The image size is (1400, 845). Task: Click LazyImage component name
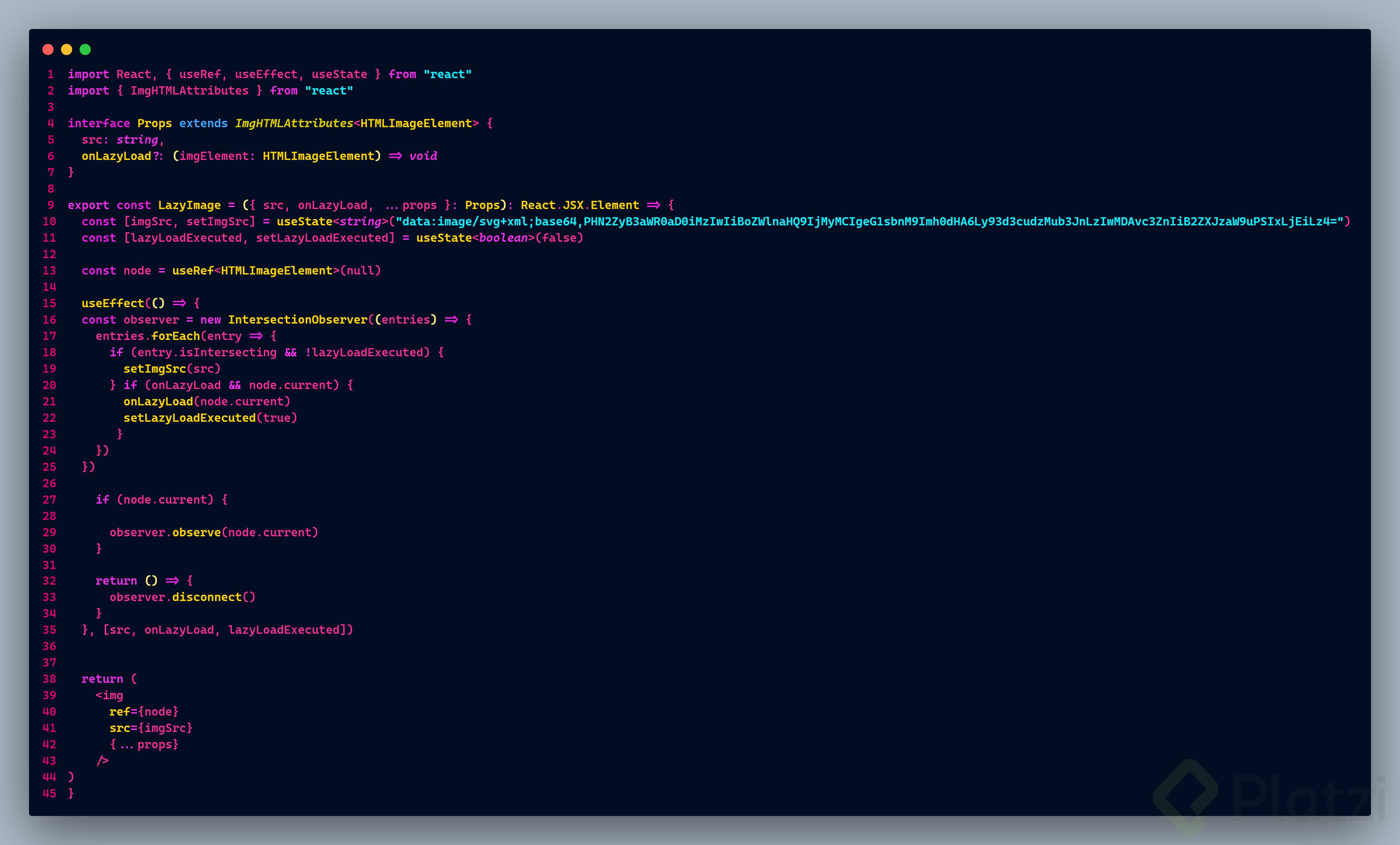coord(189,205)
